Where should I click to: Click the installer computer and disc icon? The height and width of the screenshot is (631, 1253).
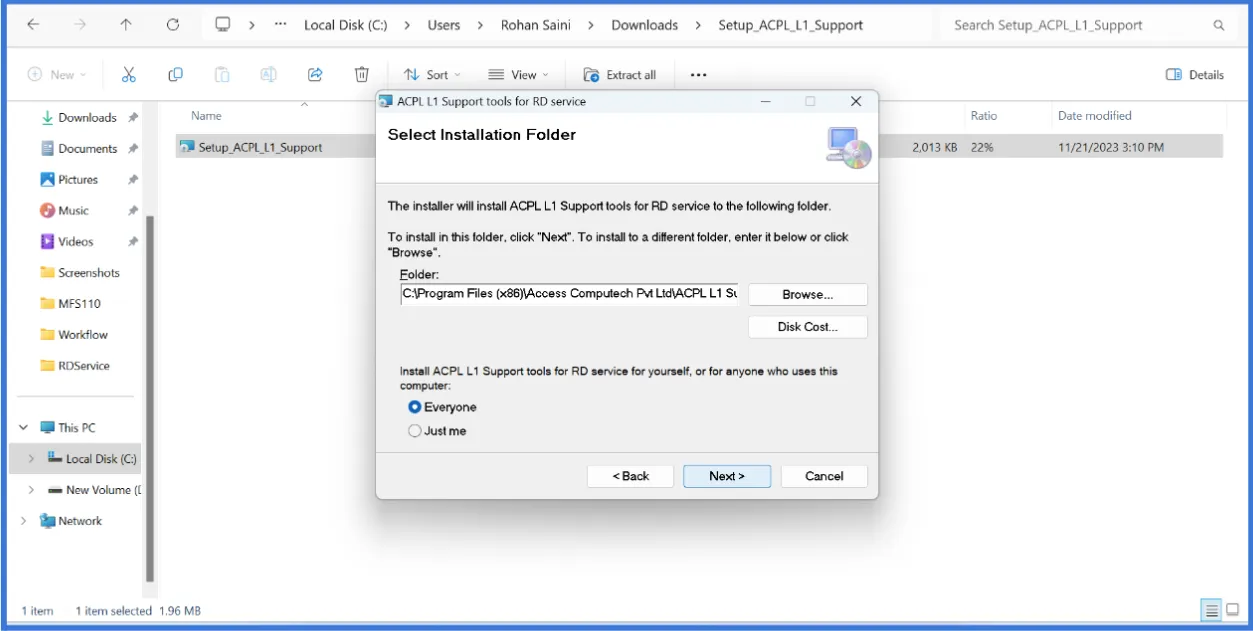[x=849, y=147]
